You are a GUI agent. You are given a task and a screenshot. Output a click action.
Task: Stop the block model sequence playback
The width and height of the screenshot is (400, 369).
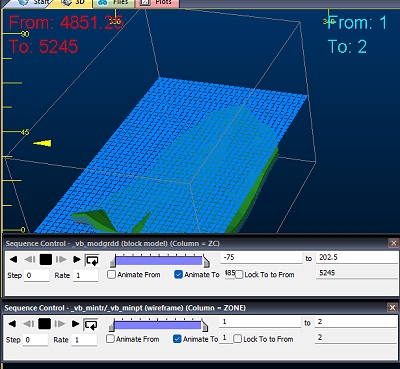[46, 259]
